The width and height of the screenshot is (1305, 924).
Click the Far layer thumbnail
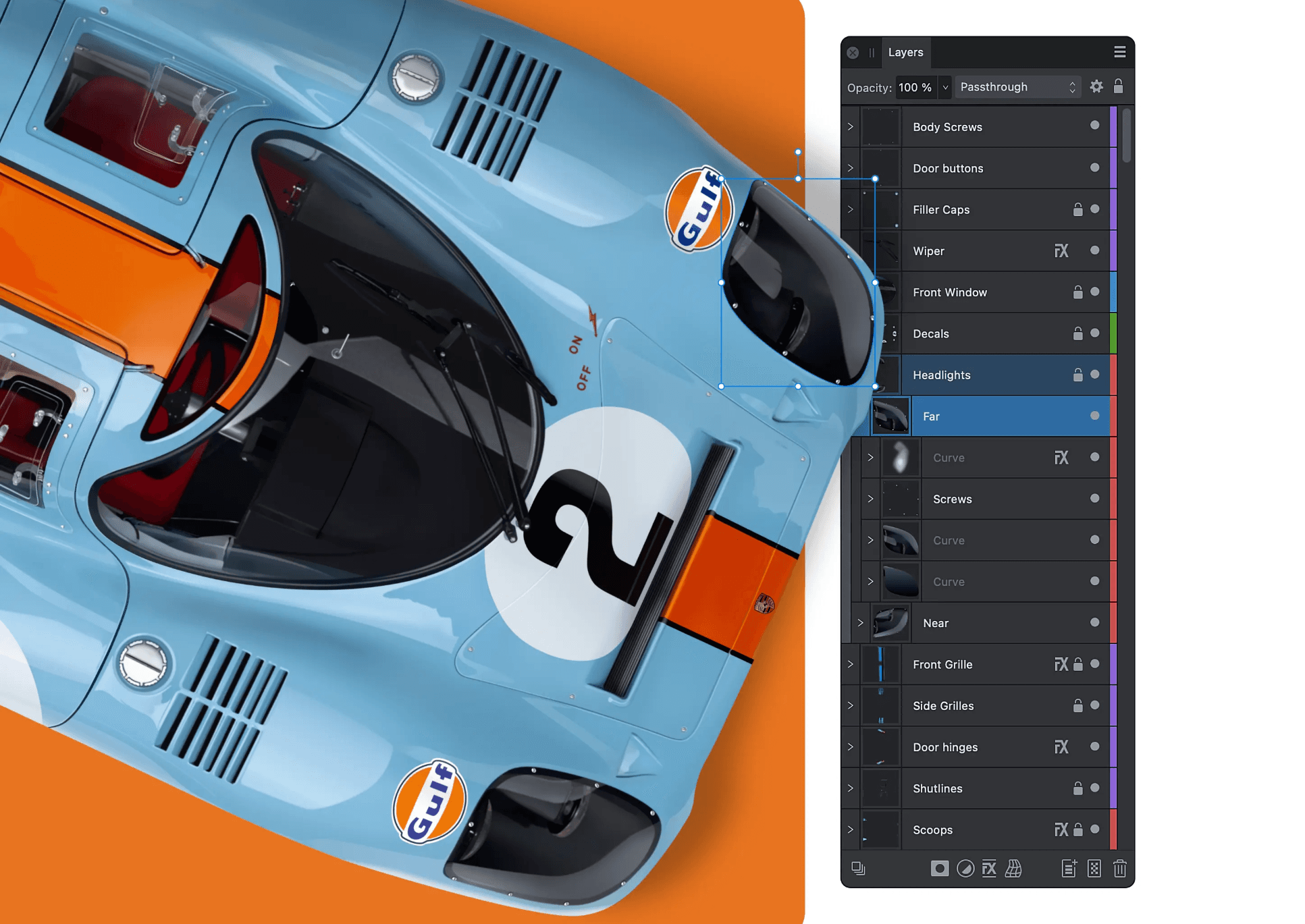(x=890, y=416)
